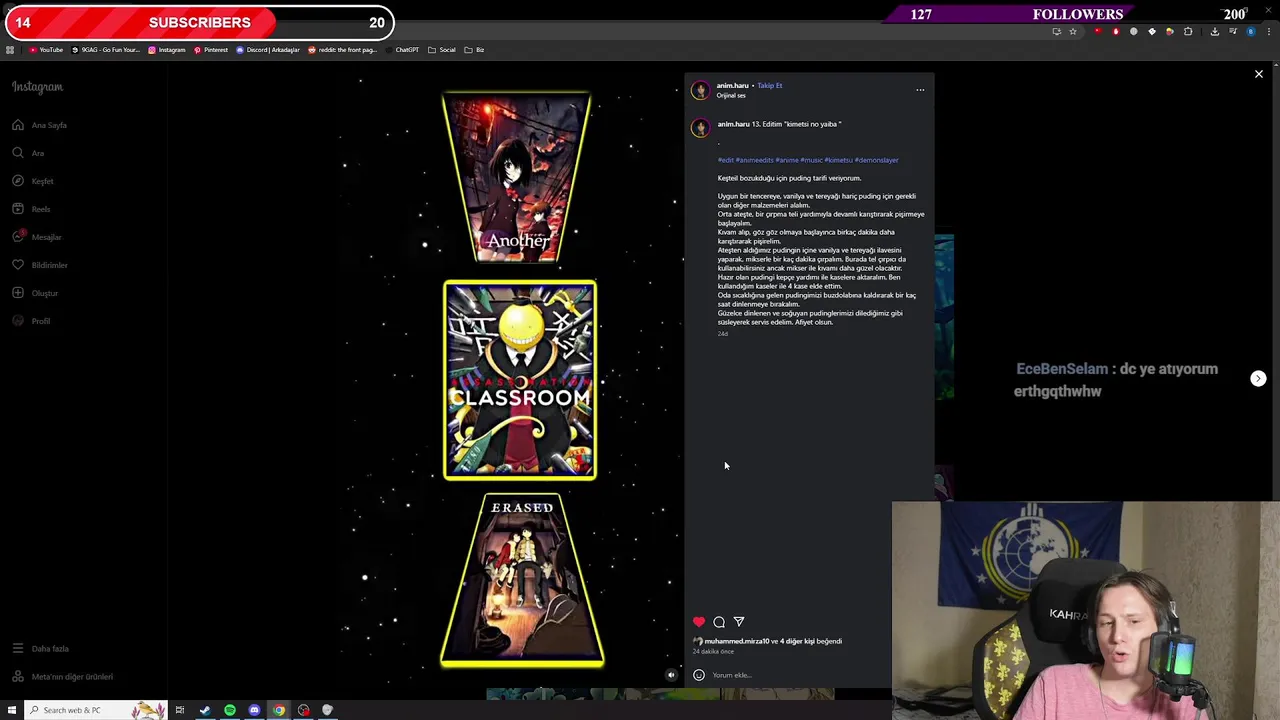Screen dimensions: 1280x720
Task: Go to Keşfet explore page
Action: [33, 181]
